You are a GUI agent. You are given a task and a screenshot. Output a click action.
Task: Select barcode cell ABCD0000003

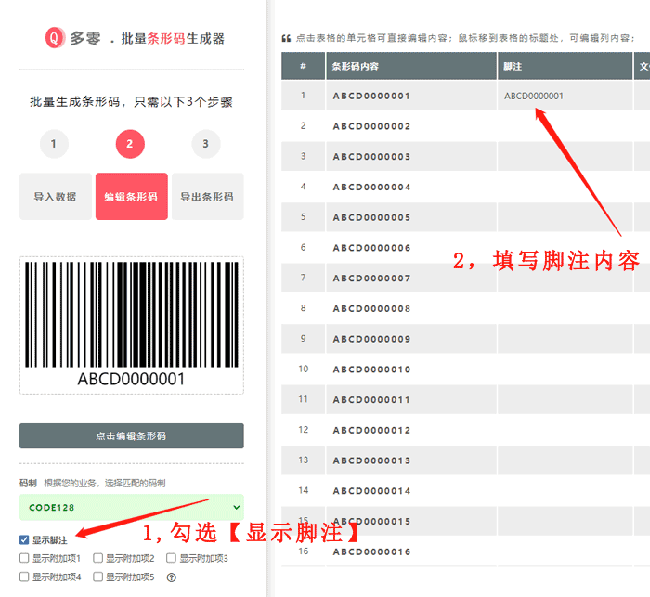point(411,156)
